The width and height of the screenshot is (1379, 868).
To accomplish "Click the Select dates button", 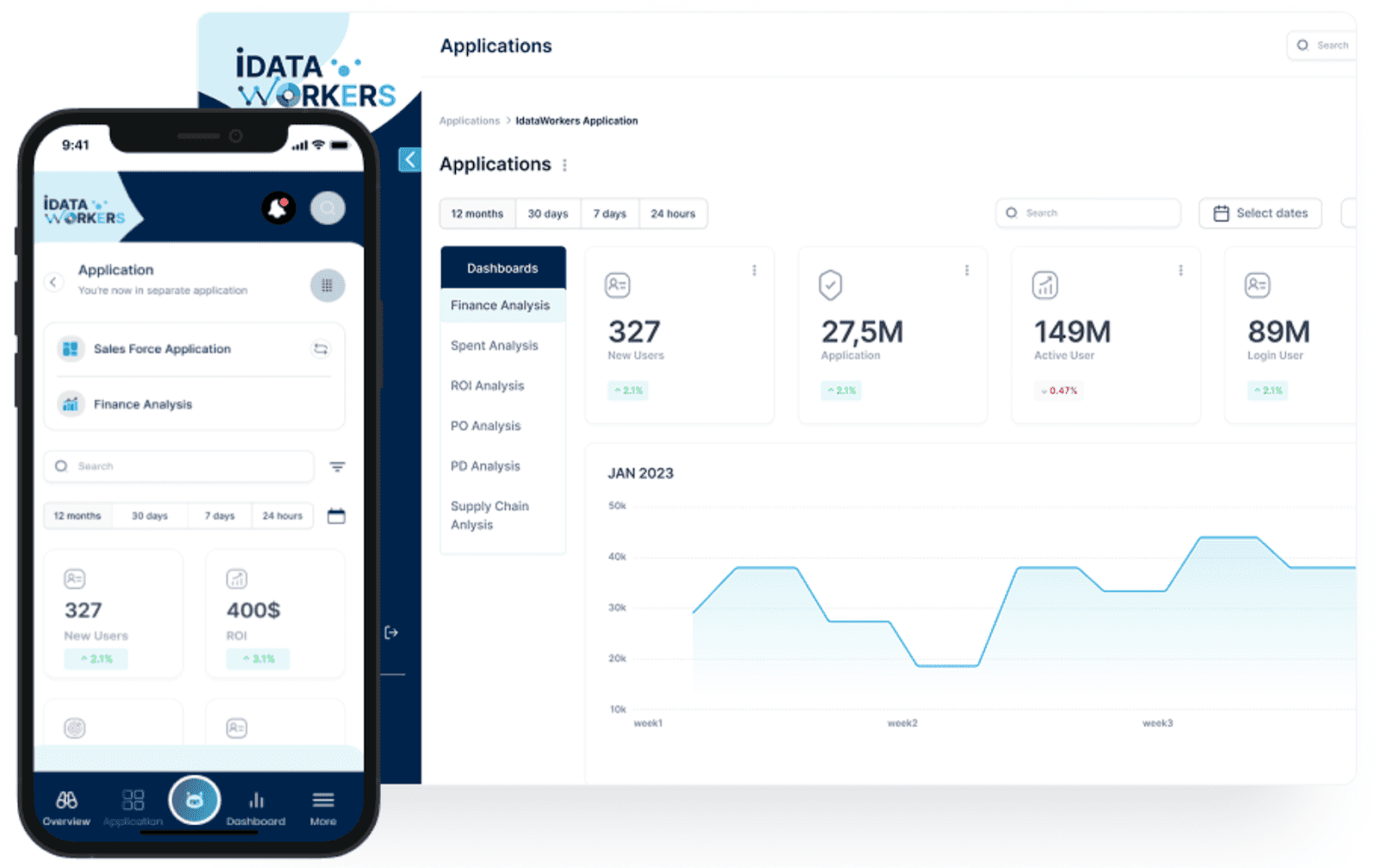I will click(1260, 213).
